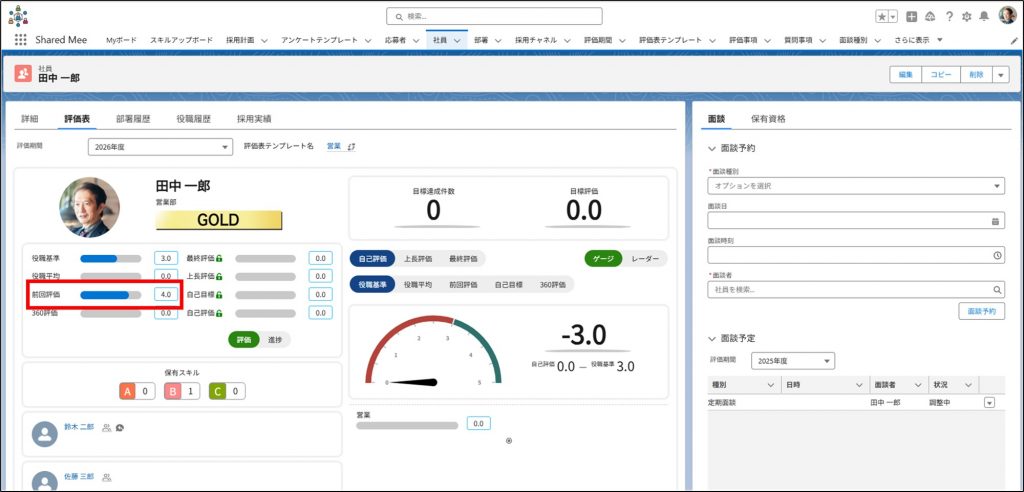The width and height of the screenshot is (1024, 492).
Task: Click the global create plus icon
Action: pyautogui.click(x=912, y=16)
